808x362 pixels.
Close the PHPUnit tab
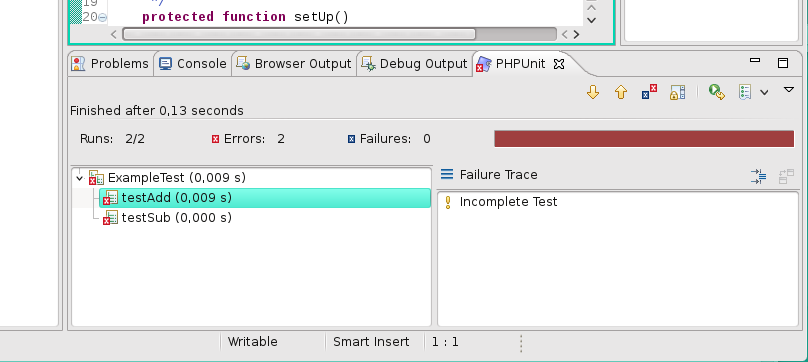(559, 64)
